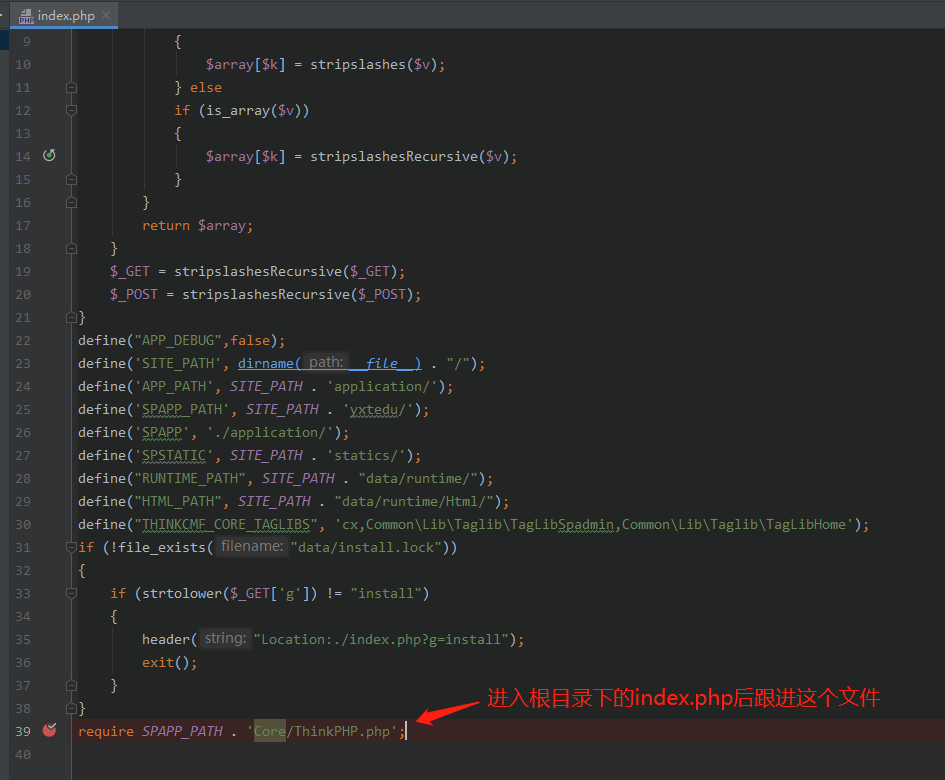
Task: Click 'yxtedu/' string on line 25
Action: point(378,410)
